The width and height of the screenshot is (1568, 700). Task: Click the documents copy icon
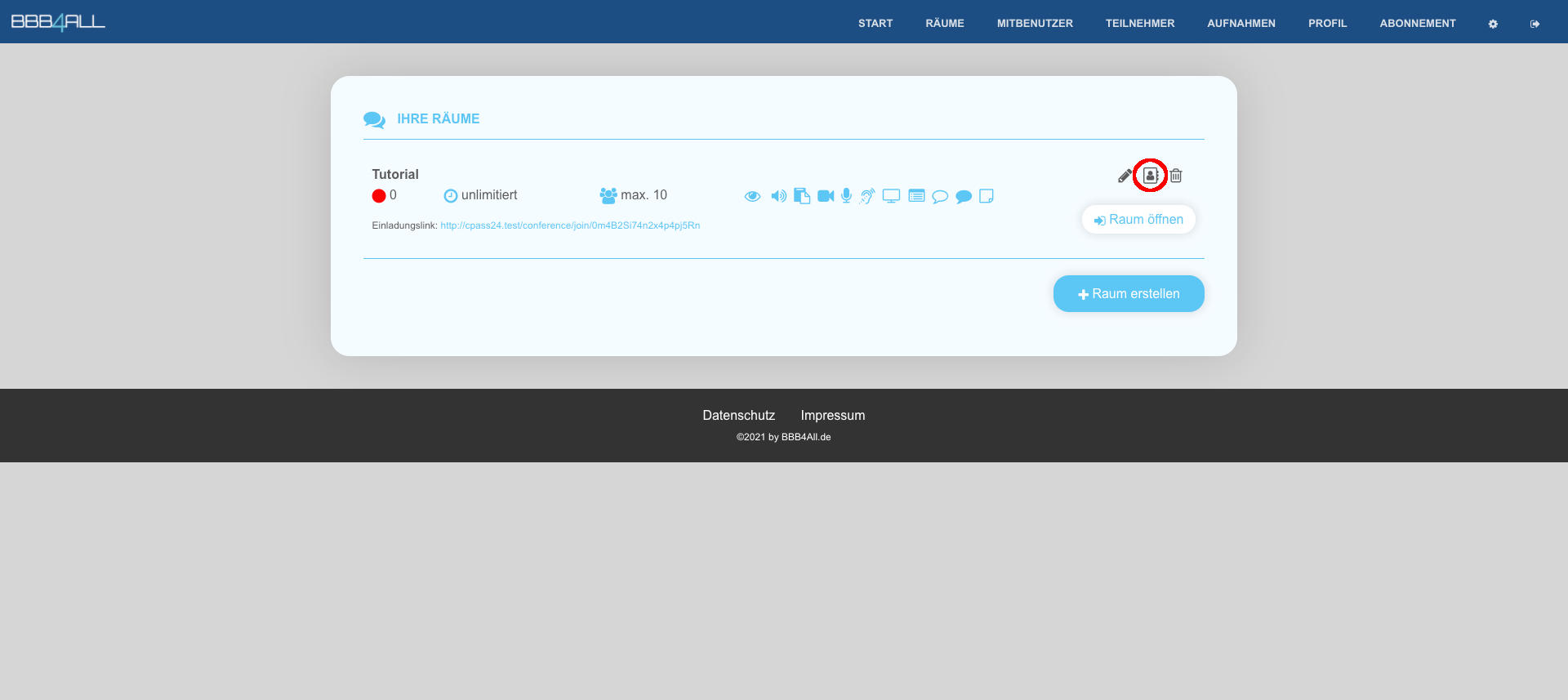pos(802,196)
